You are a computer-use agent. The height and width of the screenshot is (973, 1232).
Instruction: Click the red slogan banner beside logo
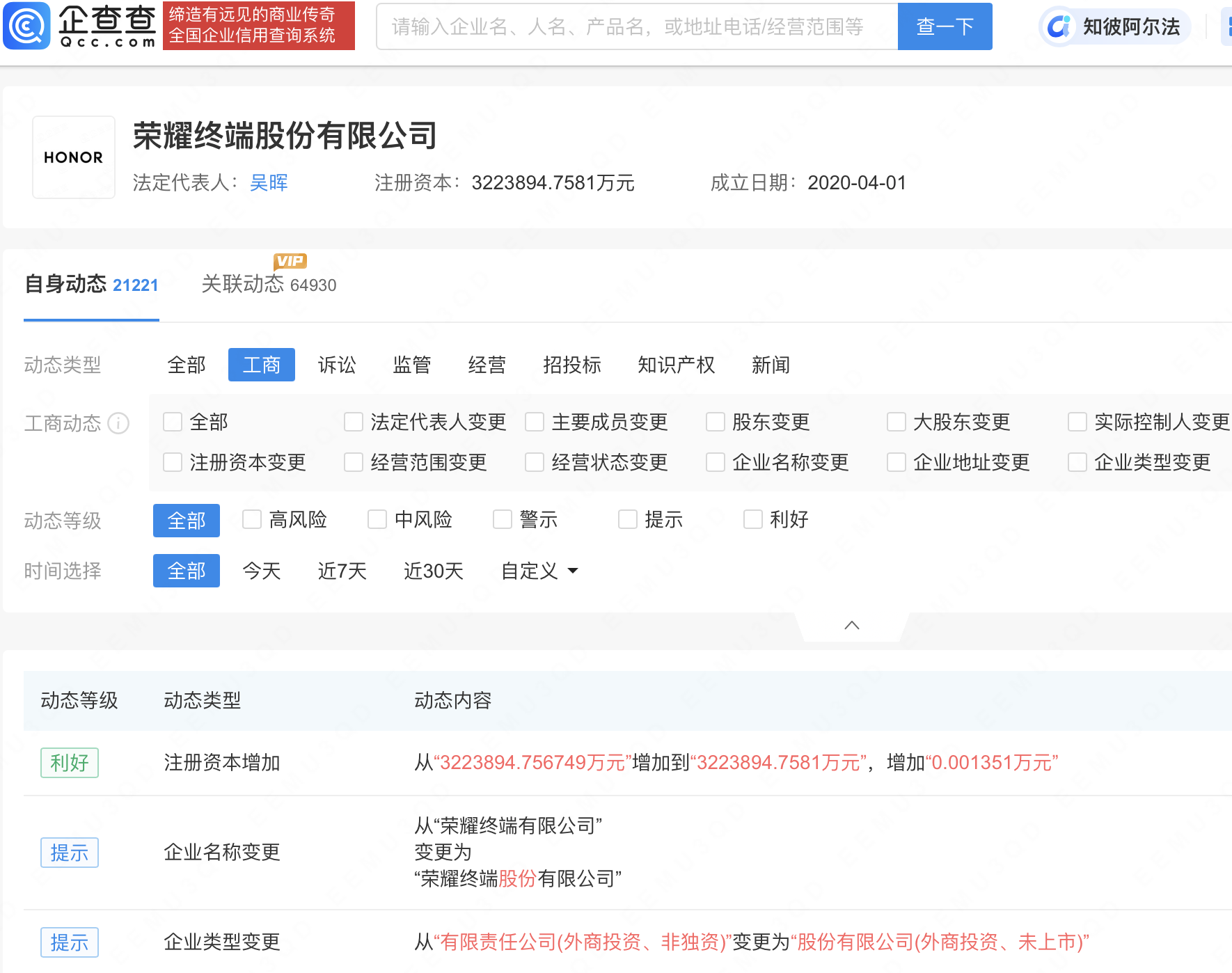pos(259,26)
